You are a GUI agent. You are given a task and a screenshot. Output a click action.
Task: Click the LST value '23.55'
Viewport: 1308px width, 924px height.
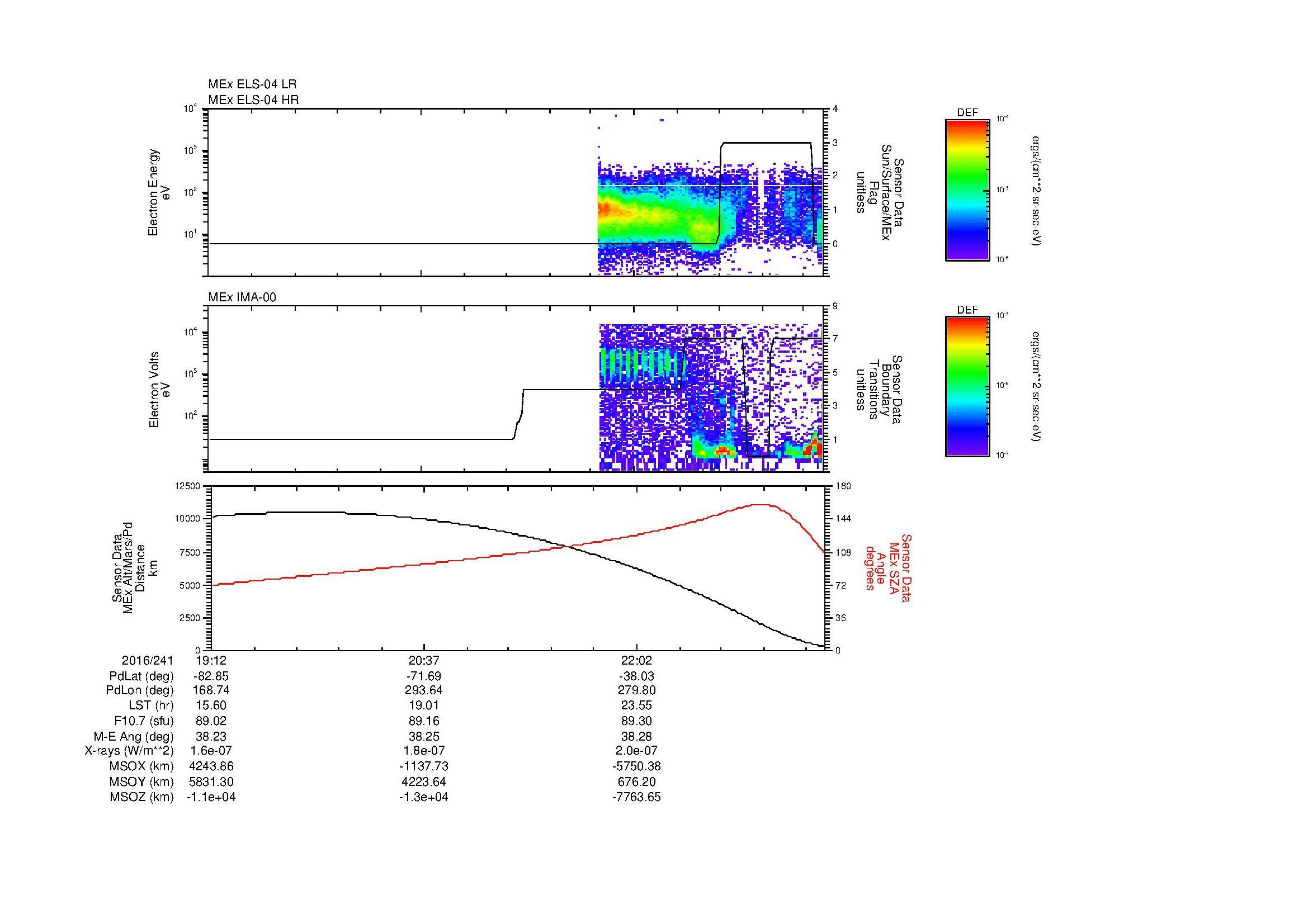tap(636, 705)
